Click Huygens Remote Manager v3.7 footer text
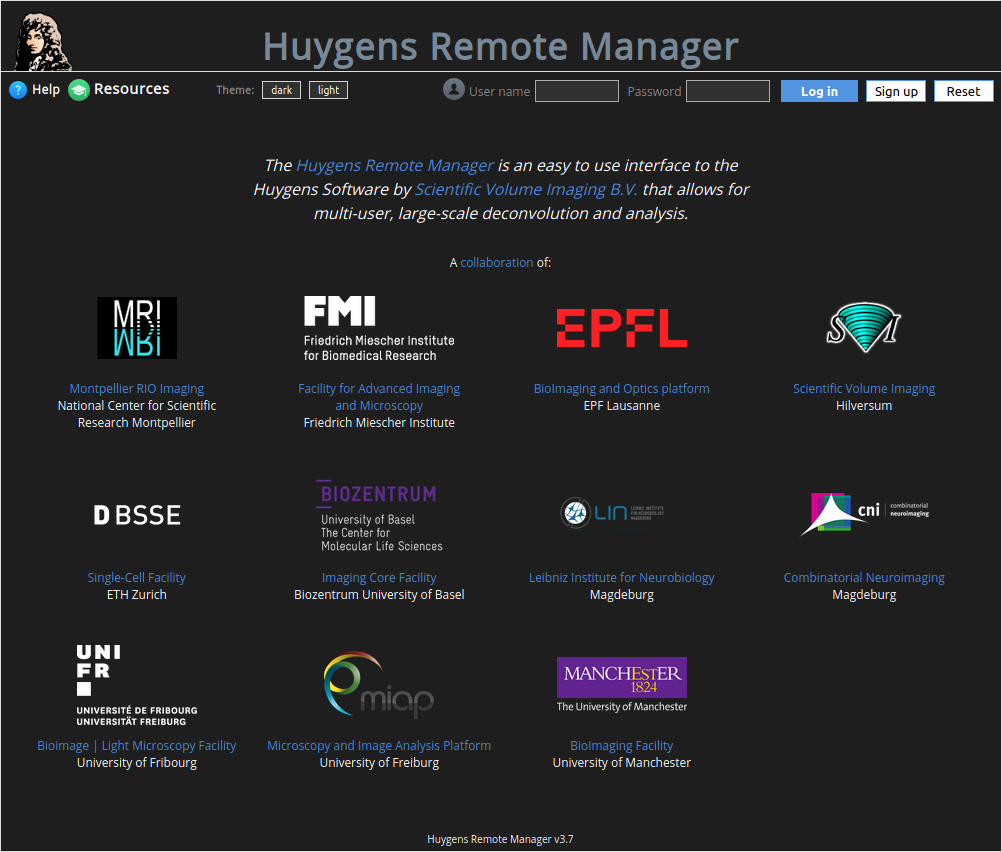1002x852 pixels. [500, 839]
